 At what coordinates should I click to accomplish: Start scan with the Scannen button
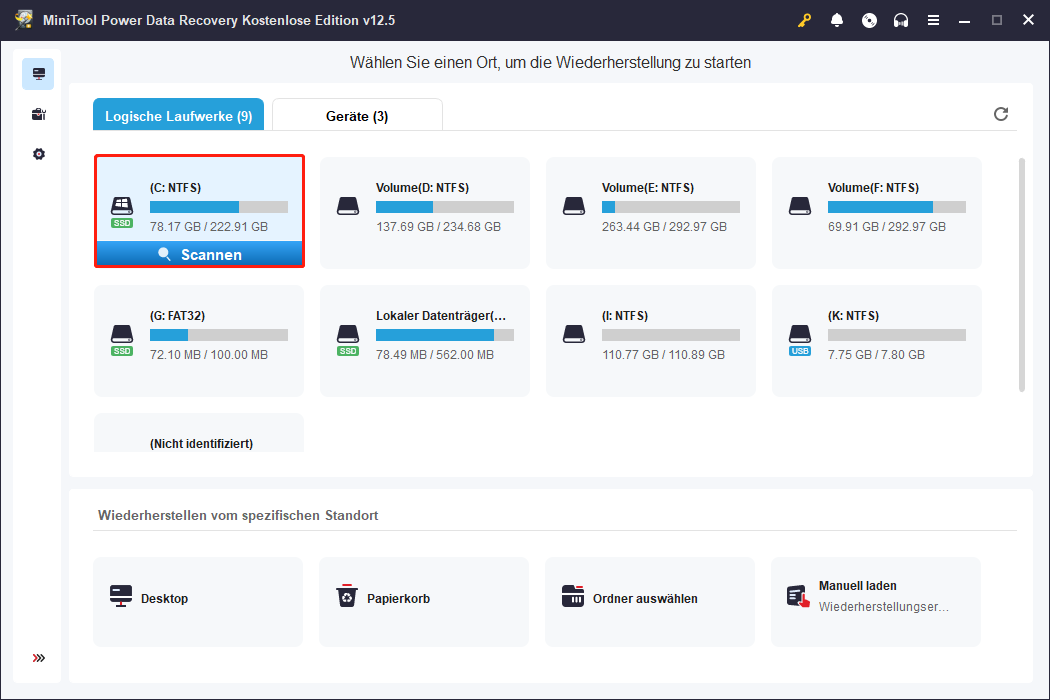pyautogui.click(x=200, y=255)
